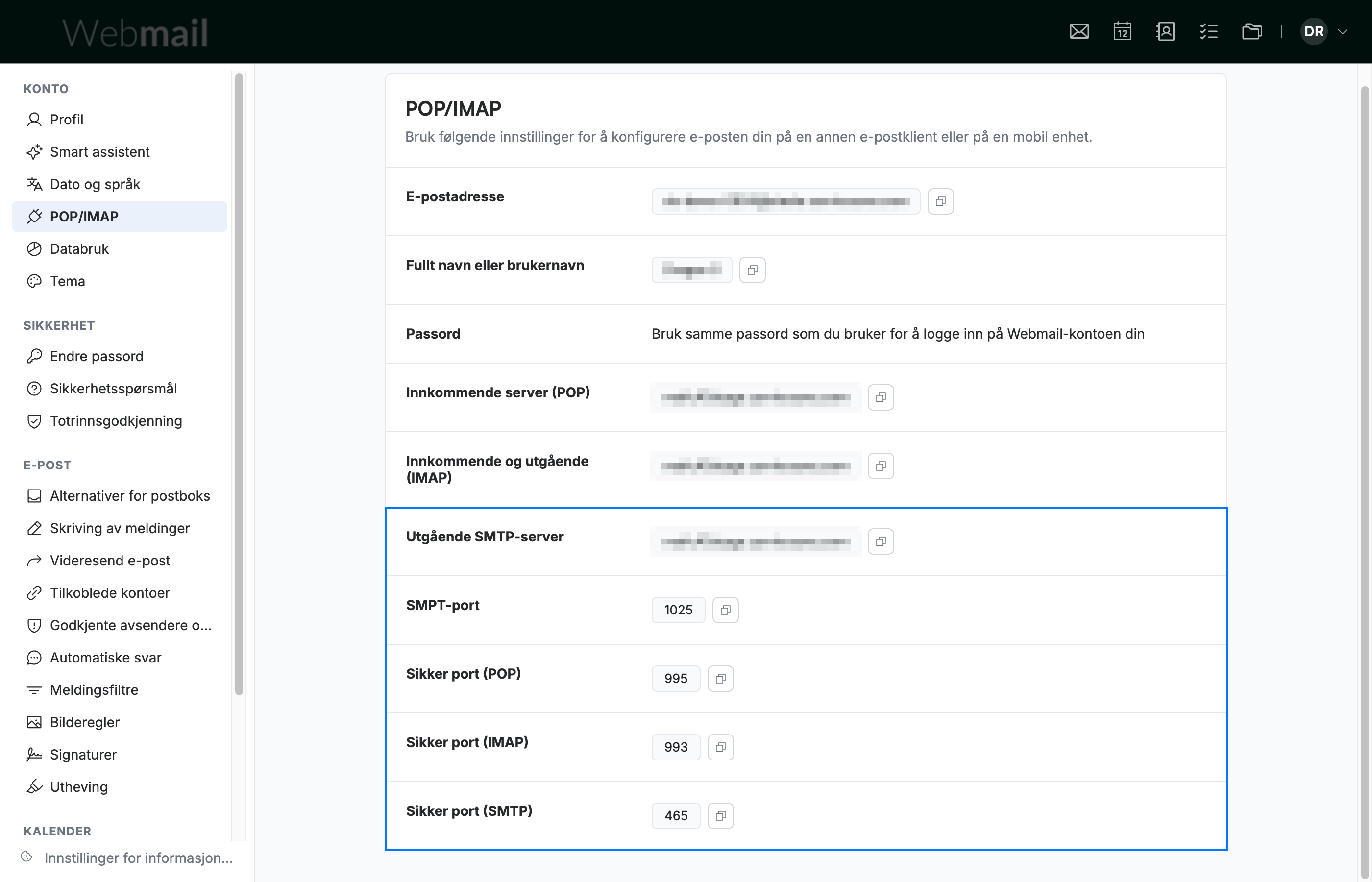Click the KALENDER section header
This screenshot has width=1372, height=882.
pyautogui.click(x=57, y=831)
